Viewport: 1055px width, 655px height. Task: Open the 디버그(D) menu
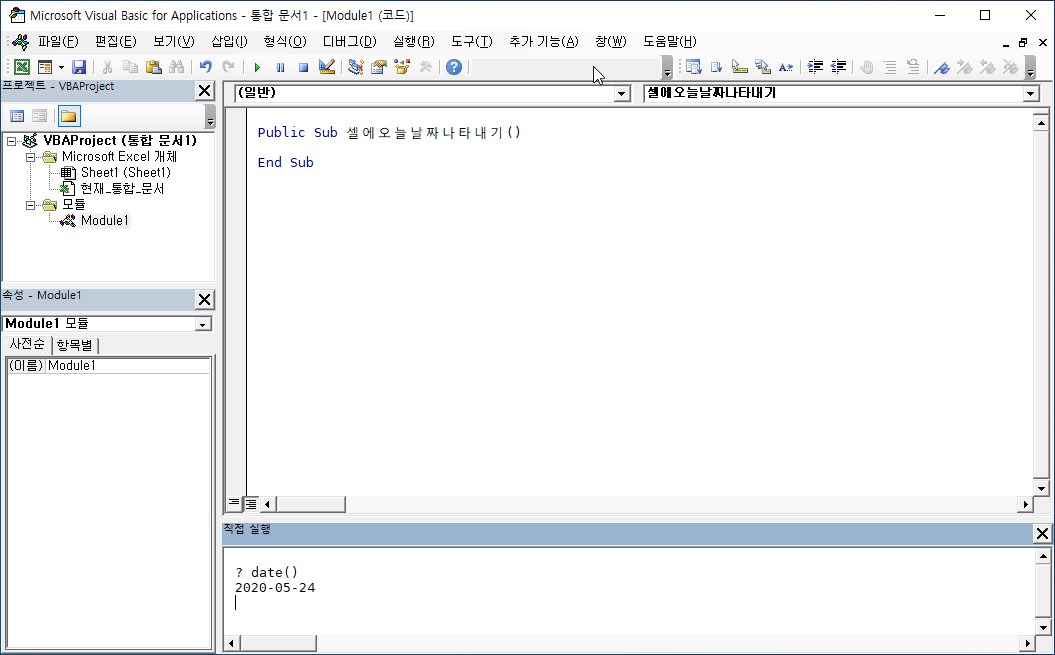(x=349, y=42)
